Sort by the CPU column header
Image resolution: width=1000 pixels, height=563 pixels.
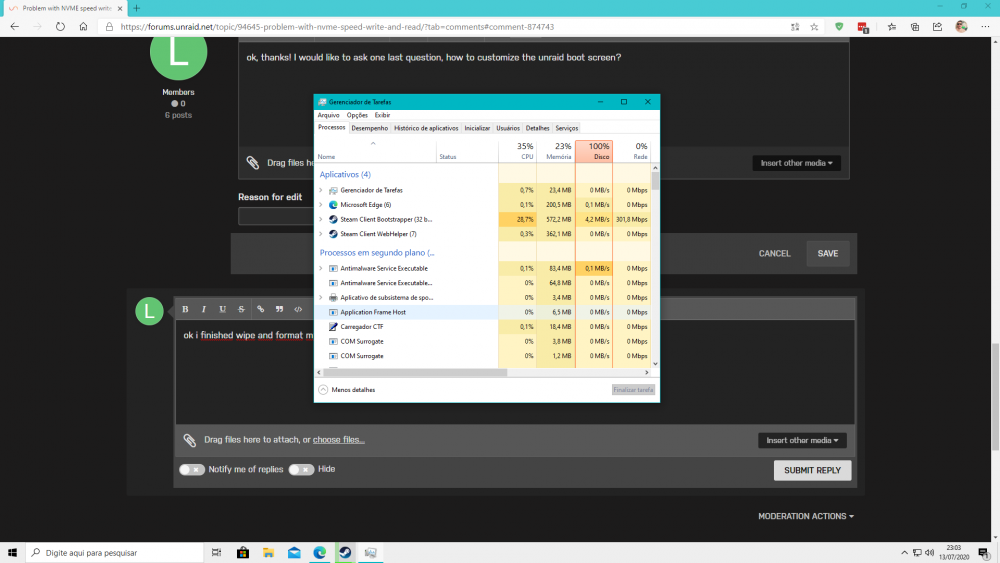517,151
